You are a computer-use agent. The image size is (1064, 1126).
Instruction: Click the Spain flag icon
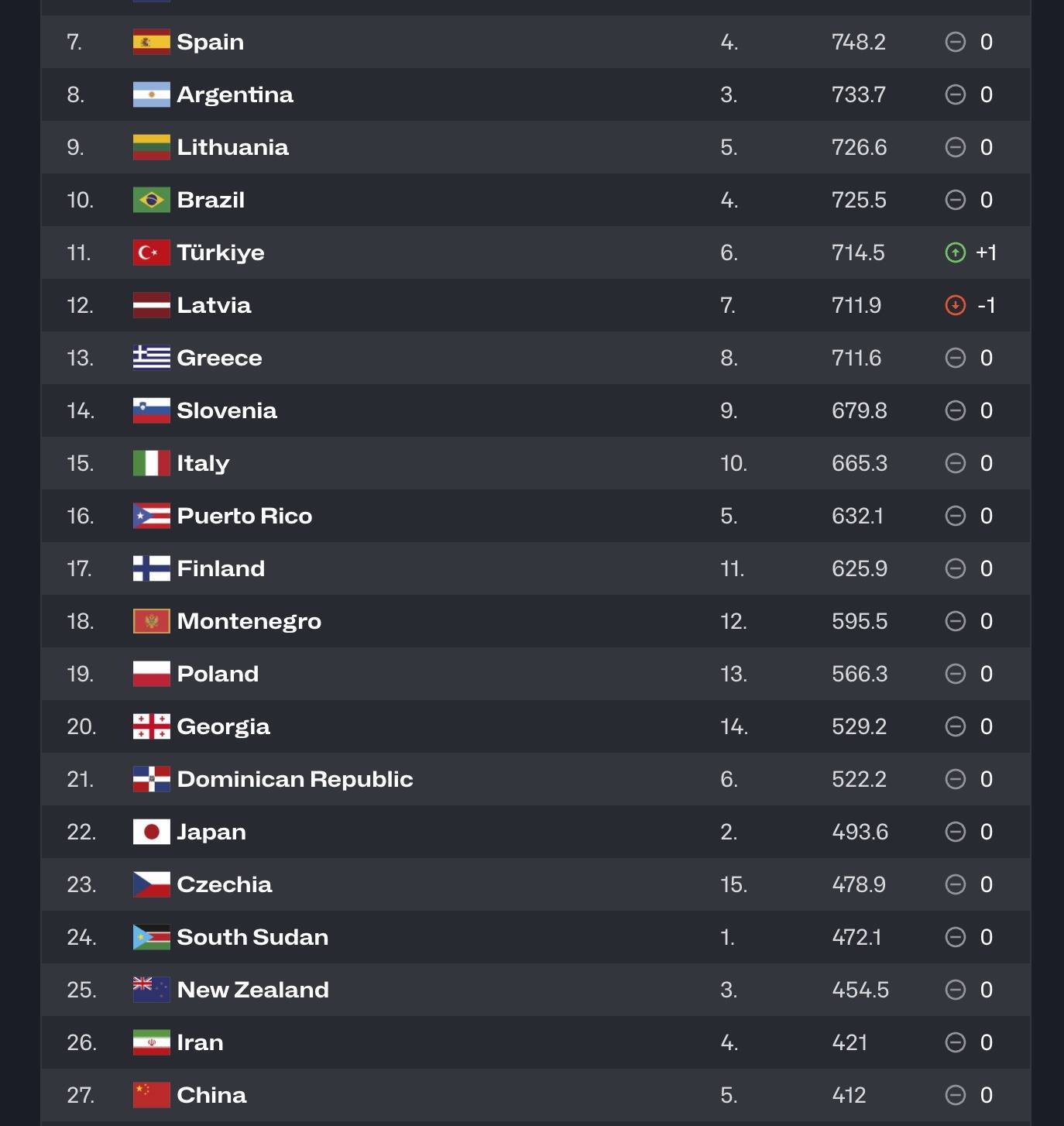tap(151, 42)
